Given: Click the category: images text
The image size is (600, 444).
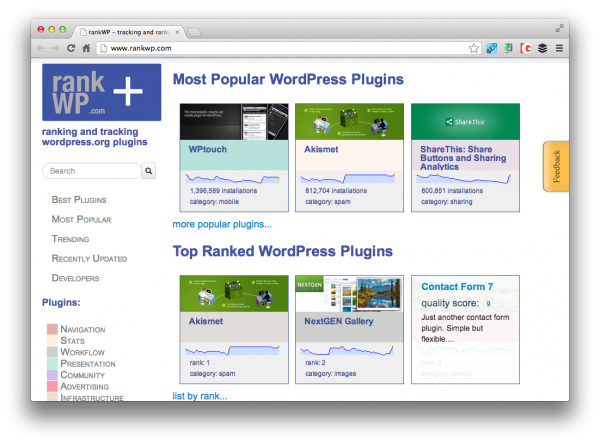Looking at the screenshot, I should 331,374.
